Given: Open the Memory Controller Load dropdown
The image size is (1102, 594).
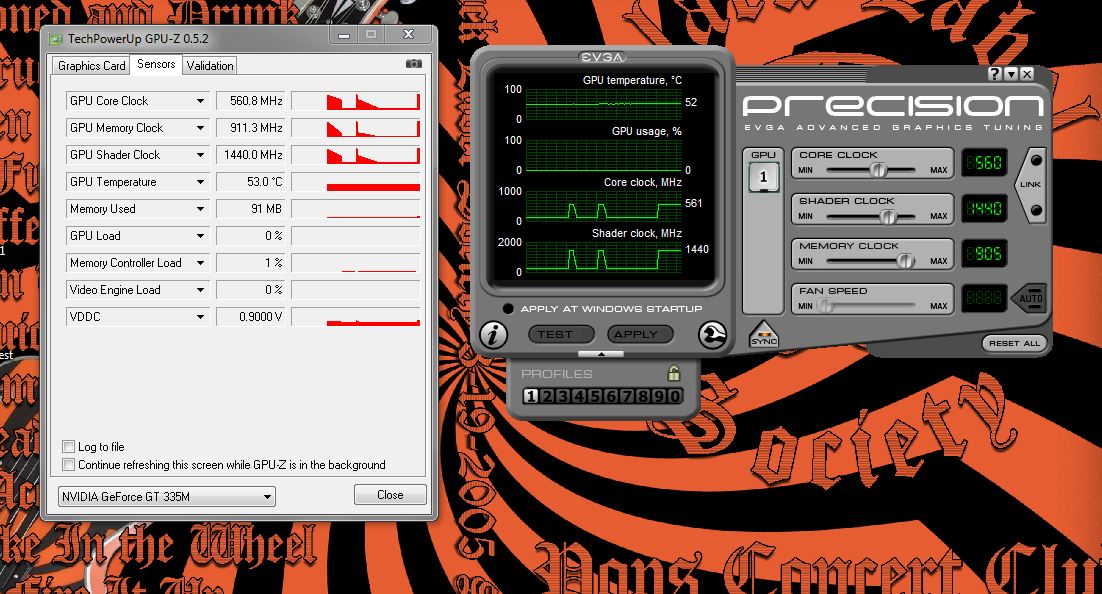Looking at the screenshot, I should point(200,263).
